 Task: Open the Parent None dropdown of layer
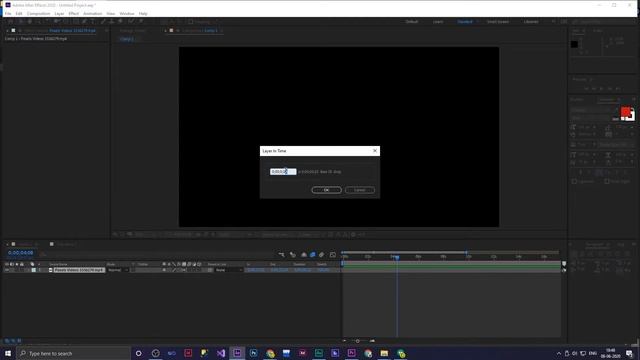(x=229, y=270)
